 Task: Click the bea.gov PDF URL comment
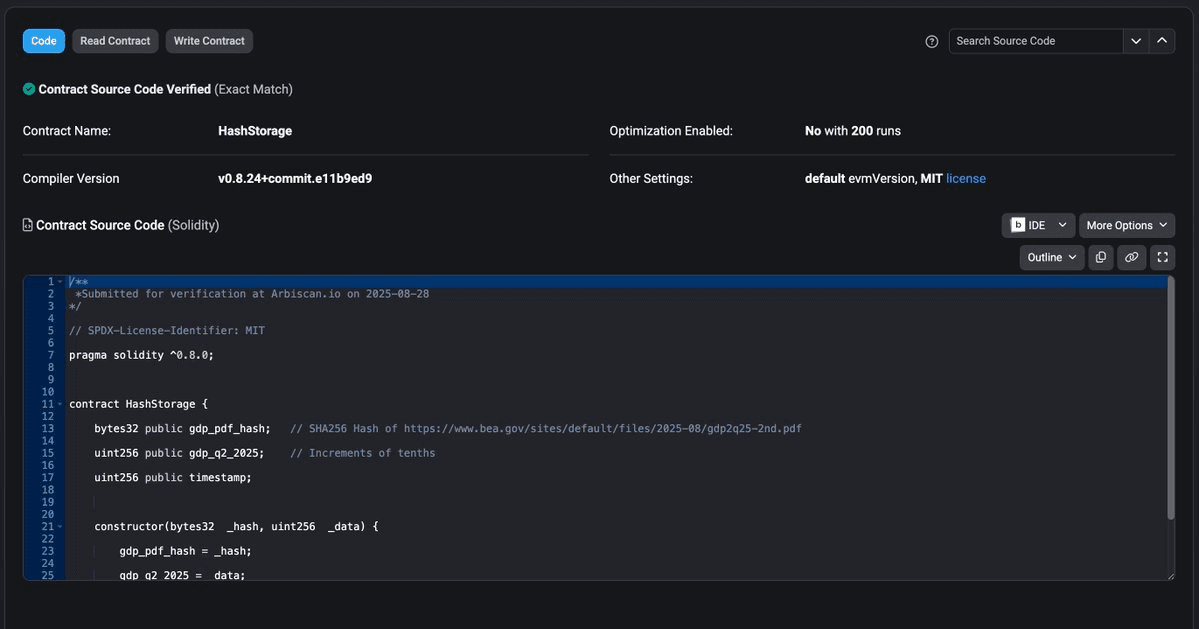pos(603,429)
